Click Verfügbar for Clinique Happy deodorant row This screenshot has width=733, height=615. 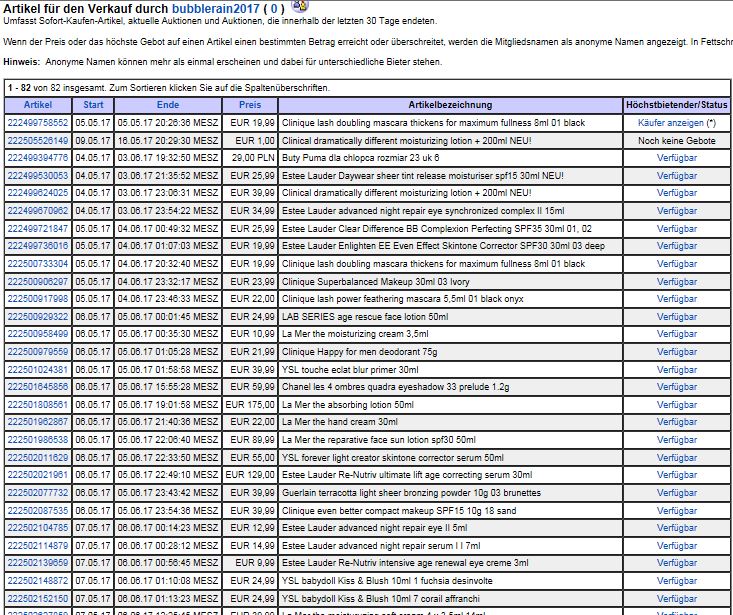676,351
